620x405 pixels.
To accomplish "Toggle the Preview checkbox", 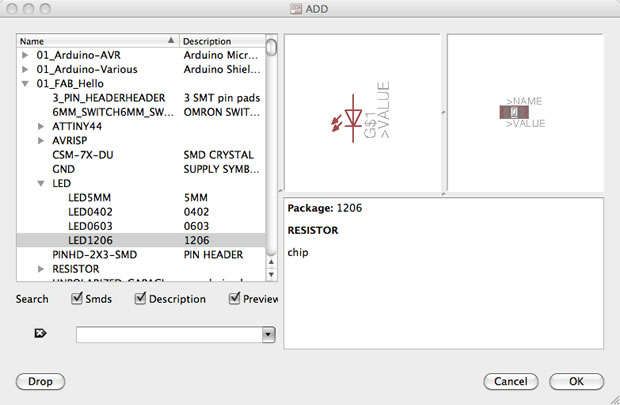I will point(234,298).
